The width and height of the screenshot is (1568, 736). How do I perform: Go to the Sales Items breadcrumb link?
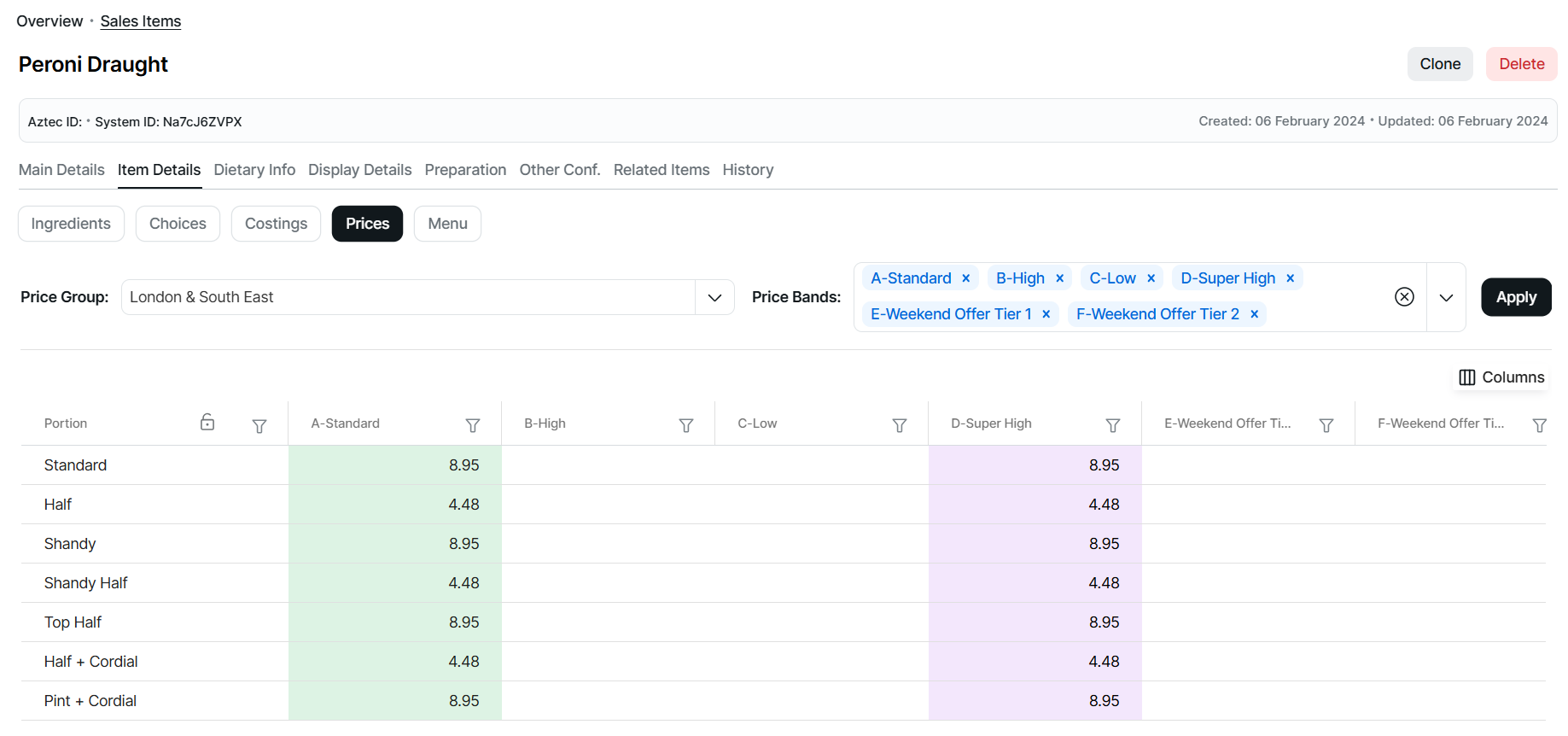pyautogui.click(x=141, y=21)
